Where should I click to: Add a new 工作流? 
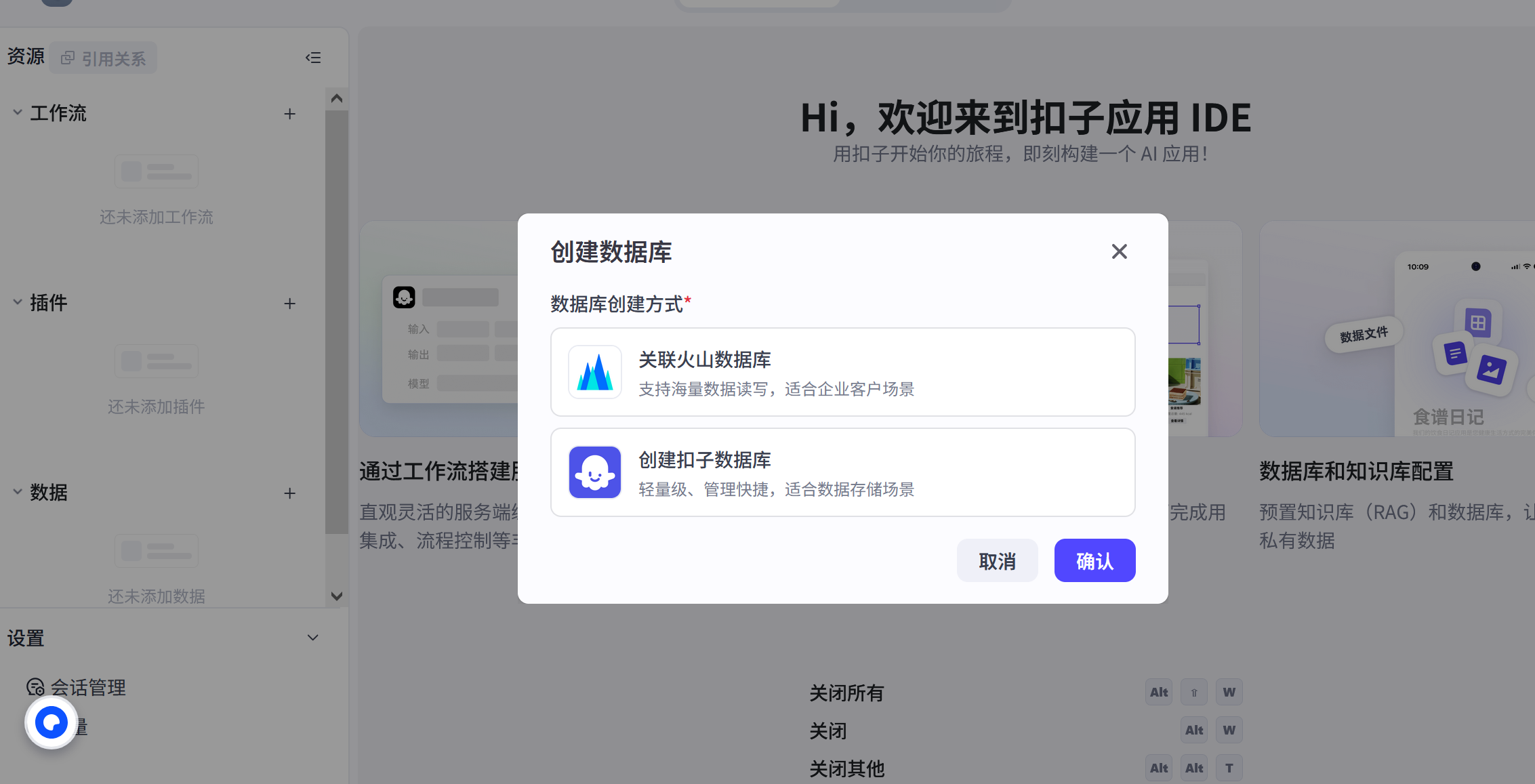coord(289,114)
